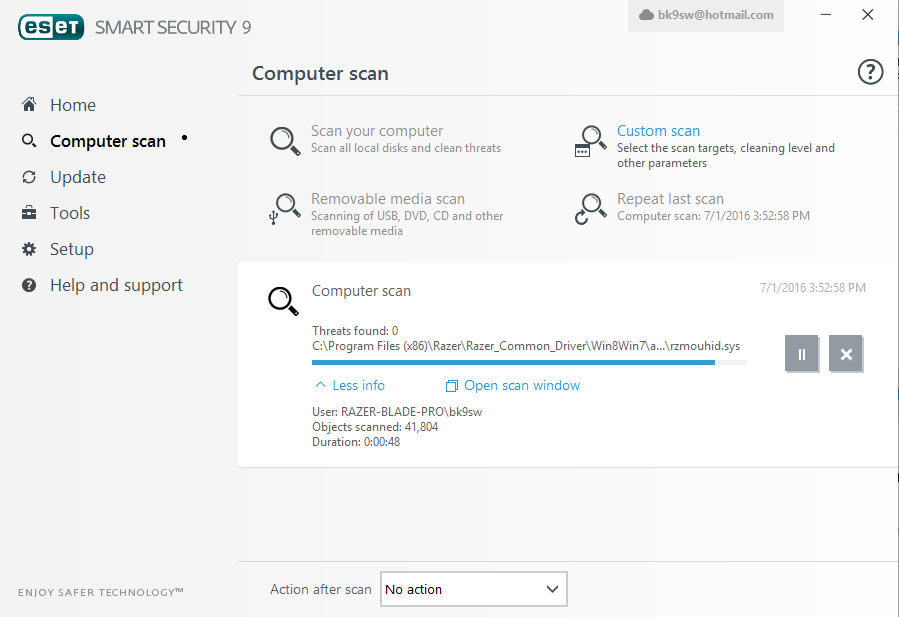The width and height of the screenshot is (899, 617).
Task: Click Objects scanned: 41,804 text
Action: [x=375, y=427]
